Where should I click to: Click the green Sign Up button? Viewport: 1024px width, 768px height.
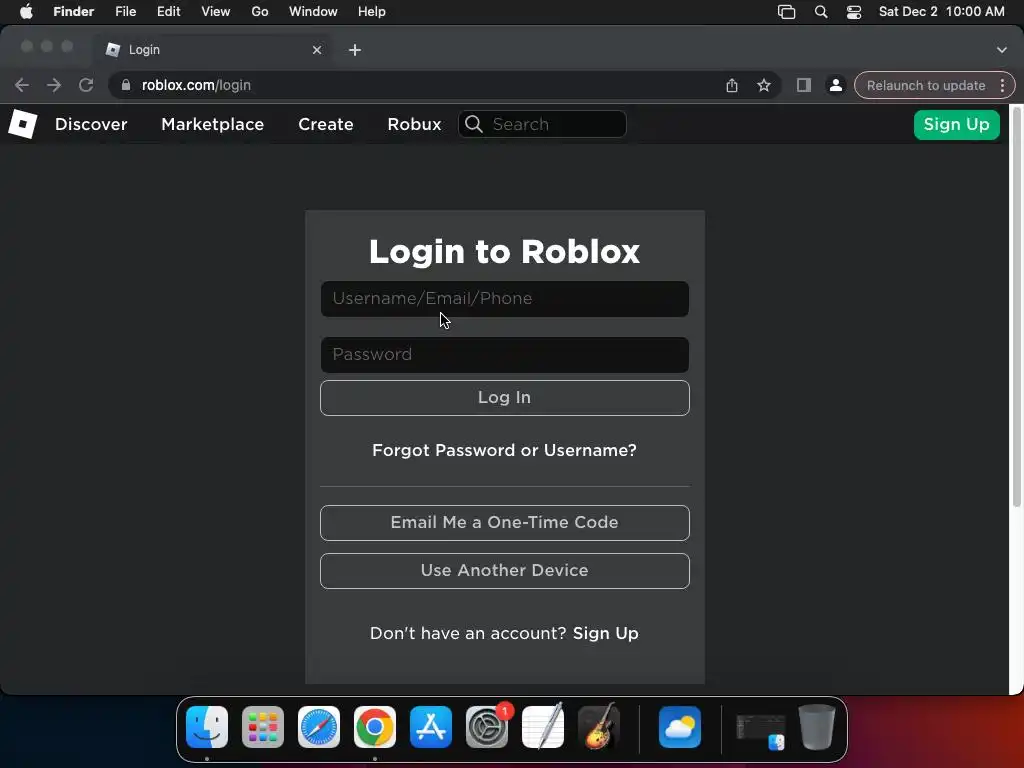957,125
